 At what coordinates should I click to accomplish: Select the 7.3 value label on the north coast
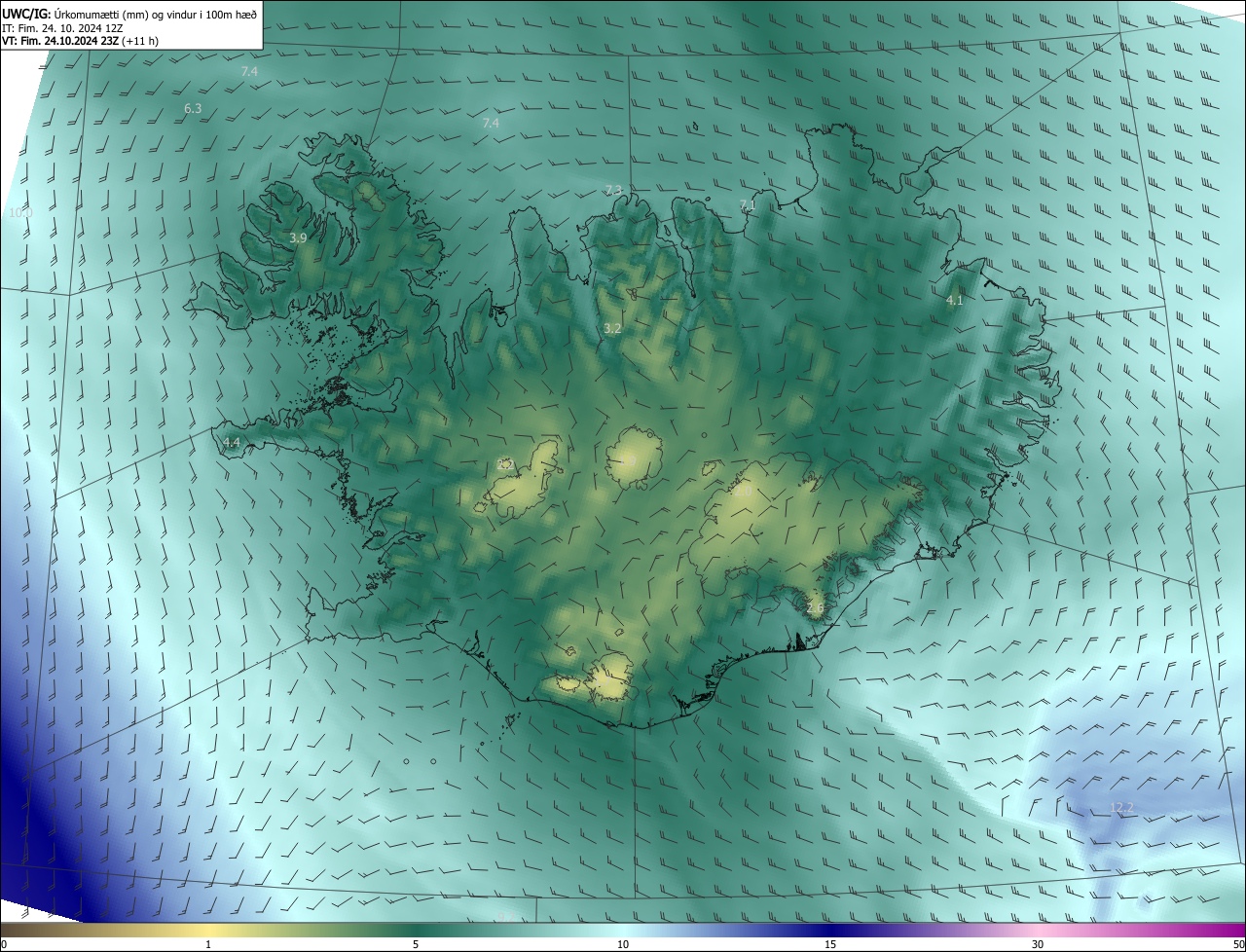coord(613,190)
